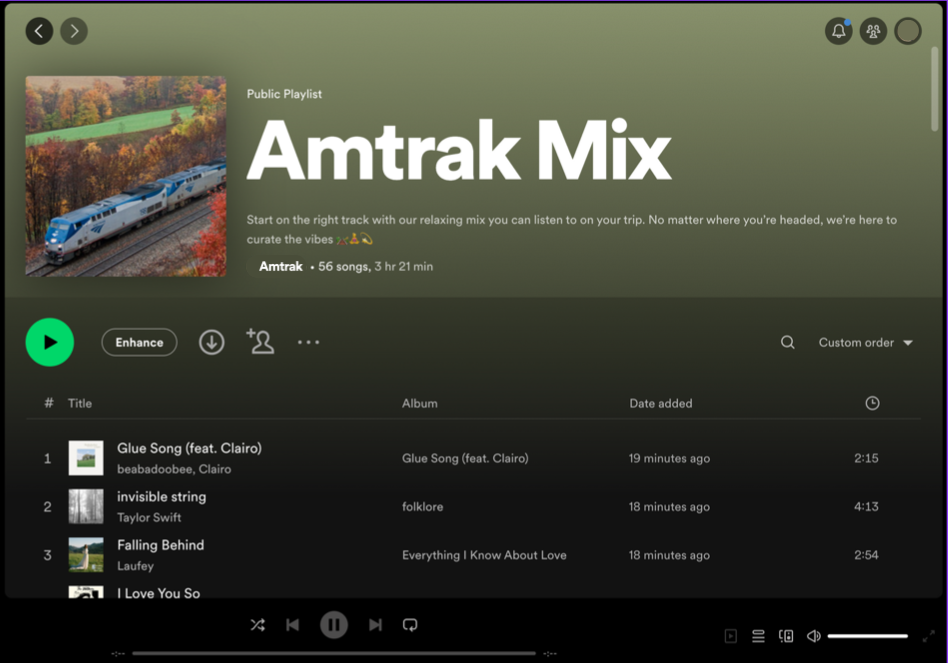
Task: Click the playback progress bar
Action: (334, 653)
